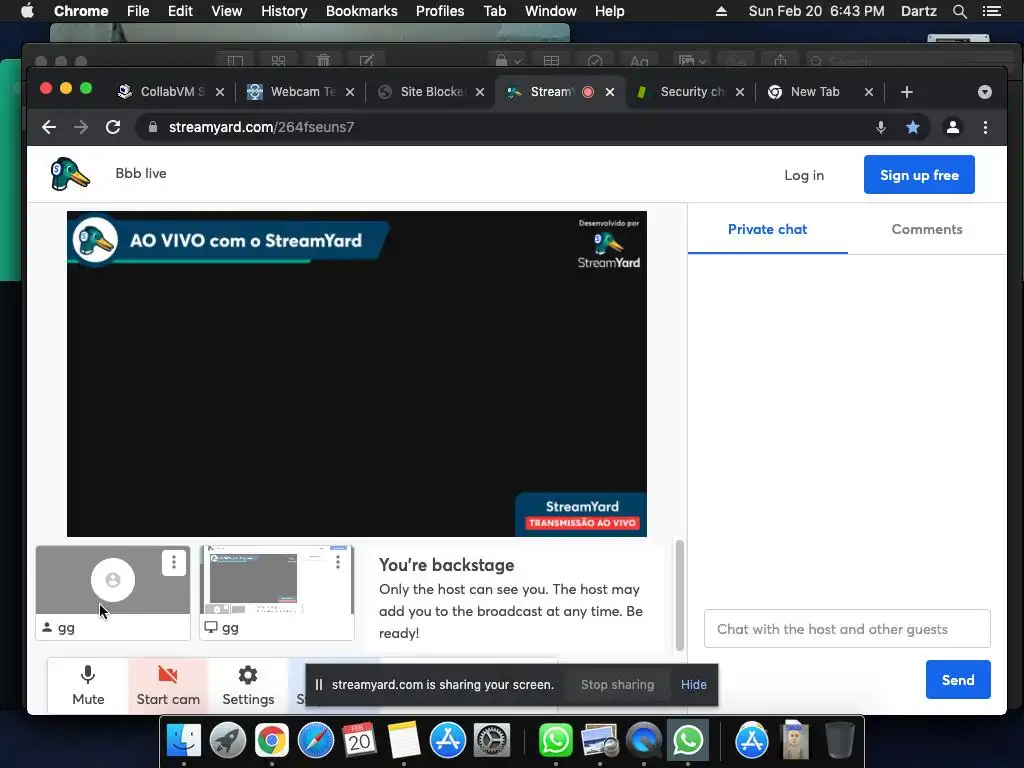Open Safari from the Dock
This screenshot has height=768, width=1024.
pos(315,741)
